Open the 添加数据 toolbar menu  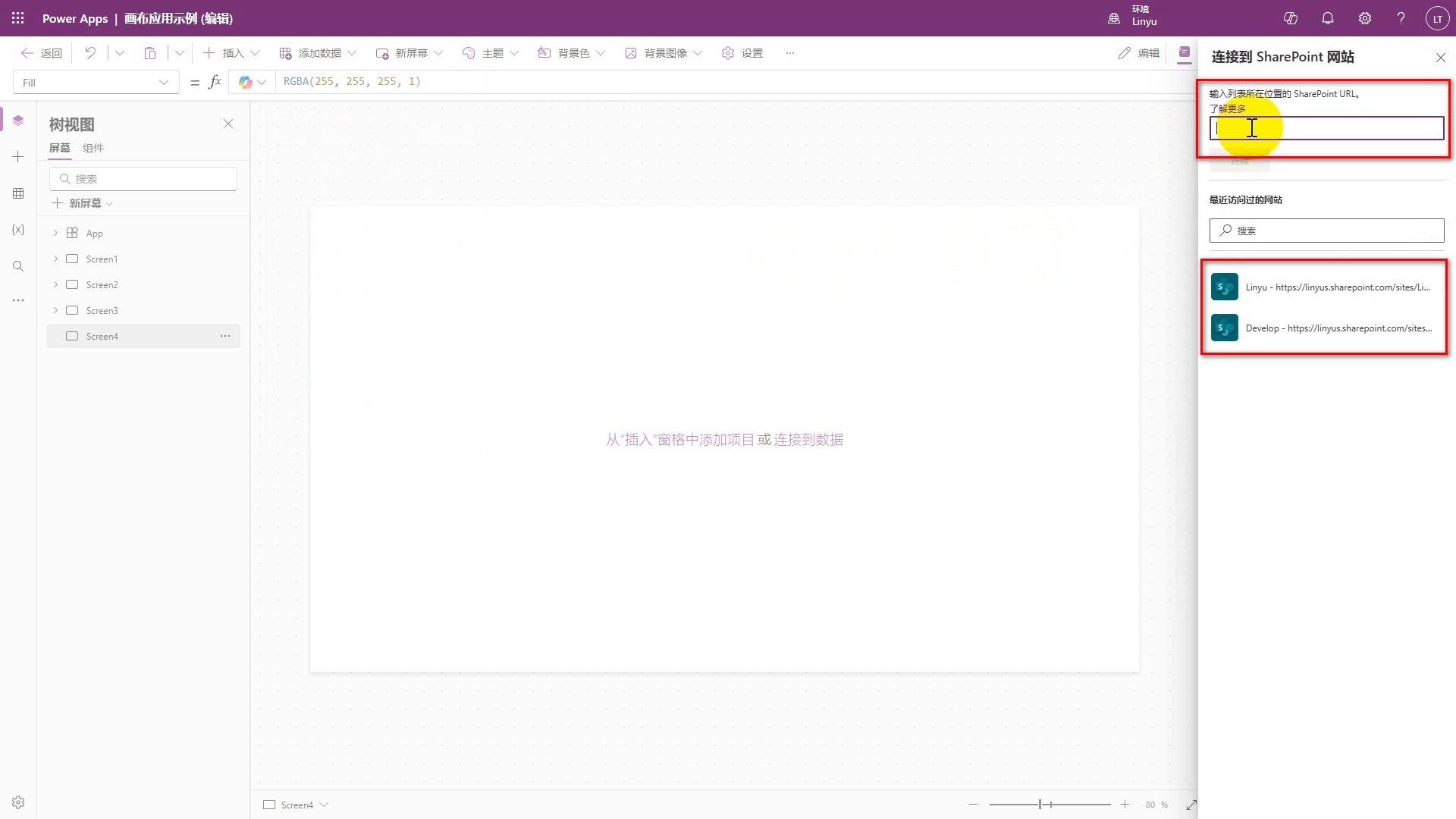(318, 53)
